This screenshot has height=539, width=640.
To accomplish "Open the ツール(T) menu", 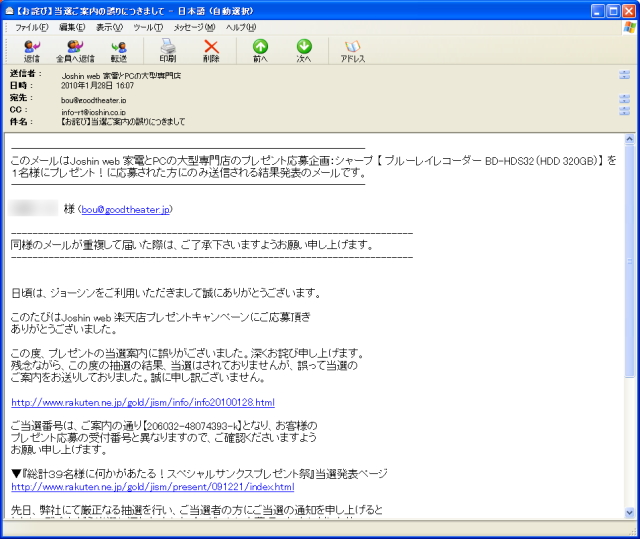I will [x=148, y=27].
